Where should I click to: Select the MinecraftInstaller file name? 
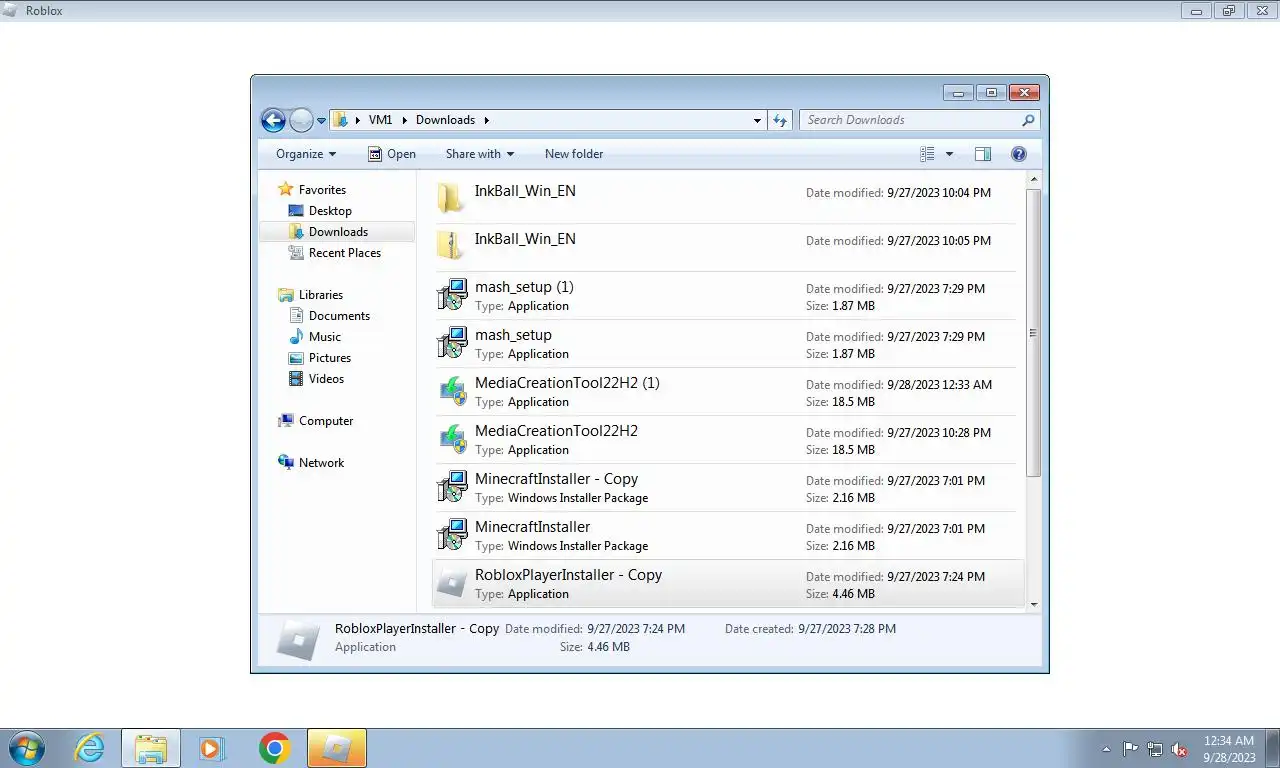(532, 527)
